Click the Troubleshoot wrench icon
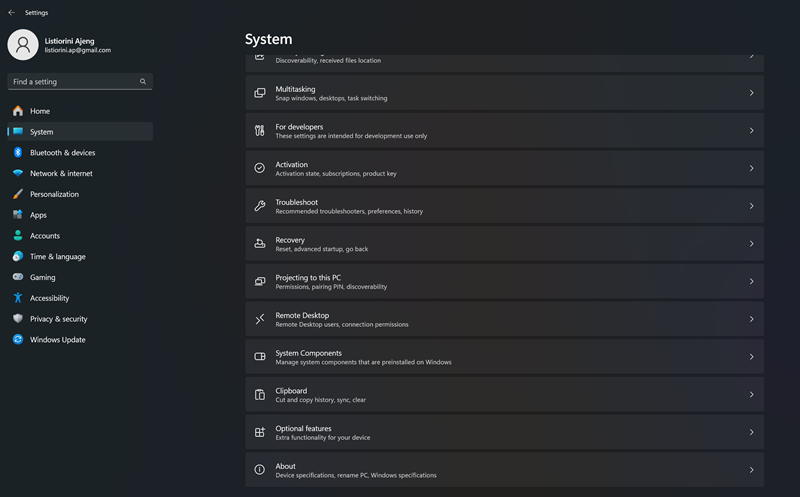 [260, 206]
